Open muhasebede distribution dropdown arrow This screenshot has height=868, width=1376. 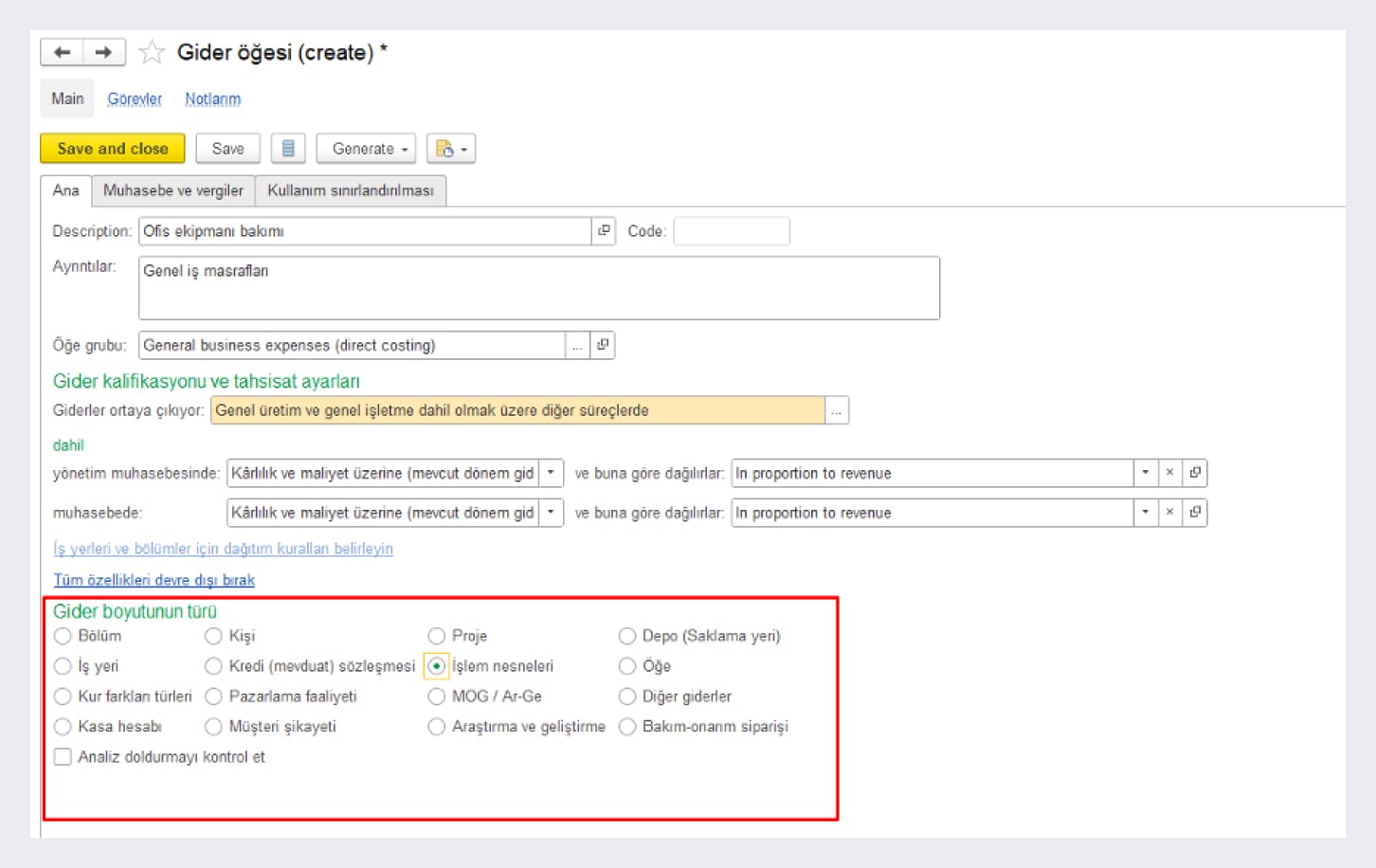click(x=1145, y=513)
